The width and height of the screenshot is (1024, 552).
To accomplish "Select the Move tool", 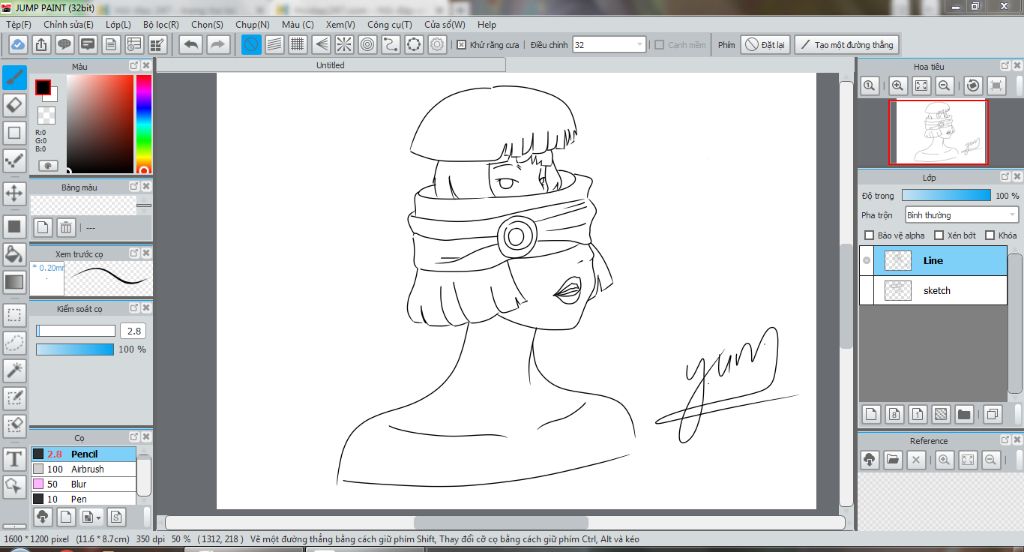I will point(14,193).
